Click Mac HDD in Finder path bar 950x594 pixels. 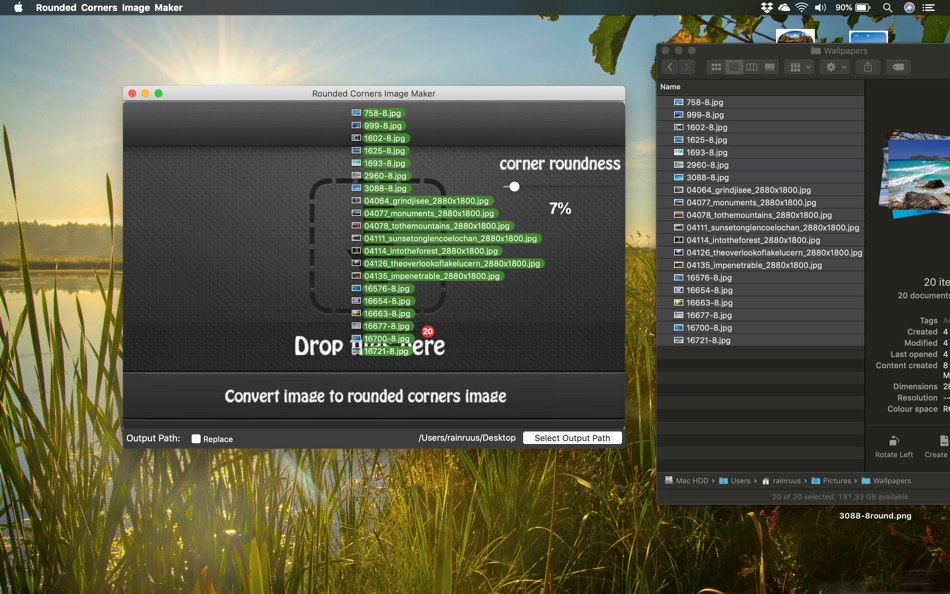click(x=686, y=481)
